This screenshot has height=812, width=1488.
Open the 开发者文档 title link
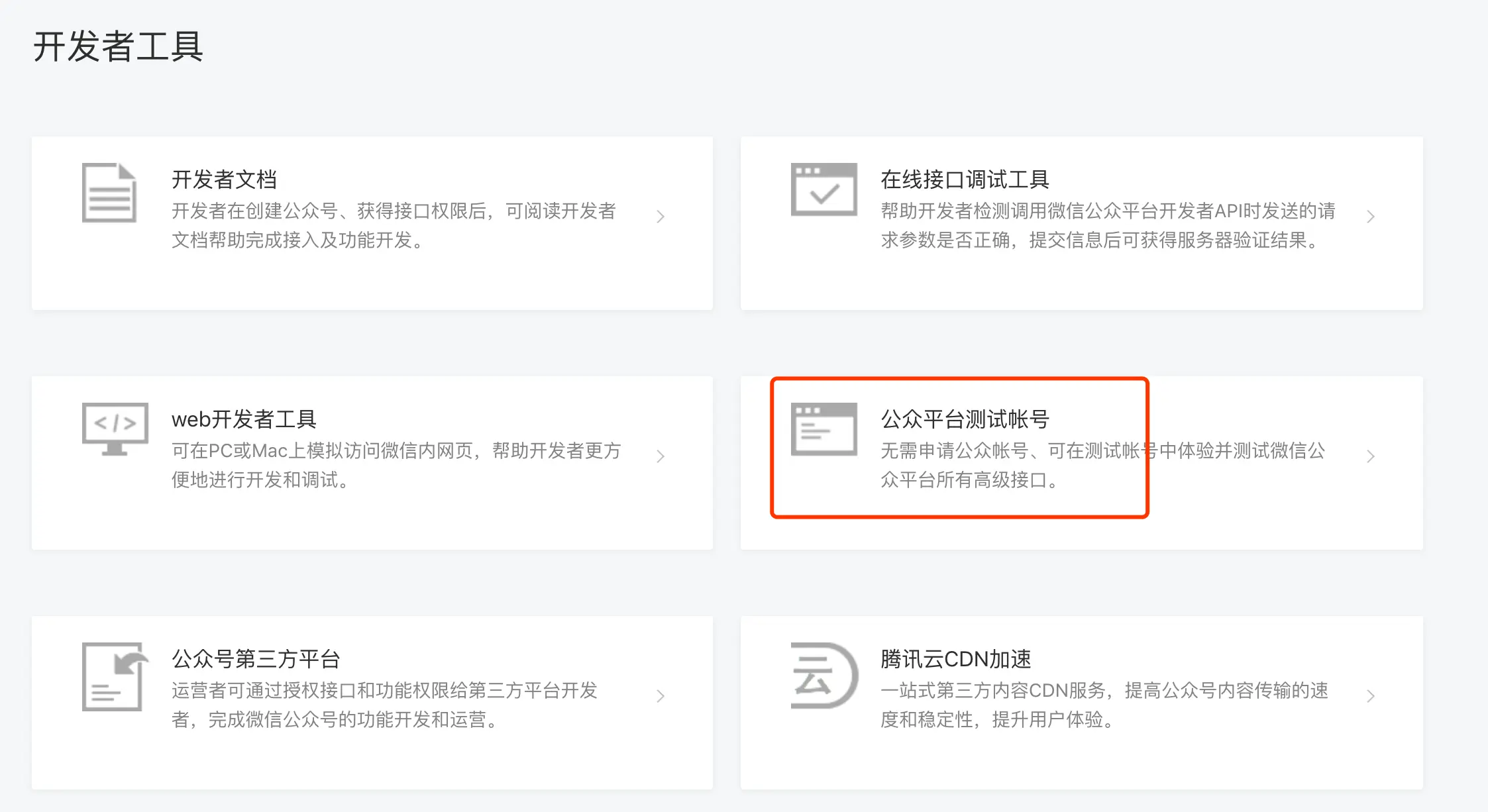224,179
